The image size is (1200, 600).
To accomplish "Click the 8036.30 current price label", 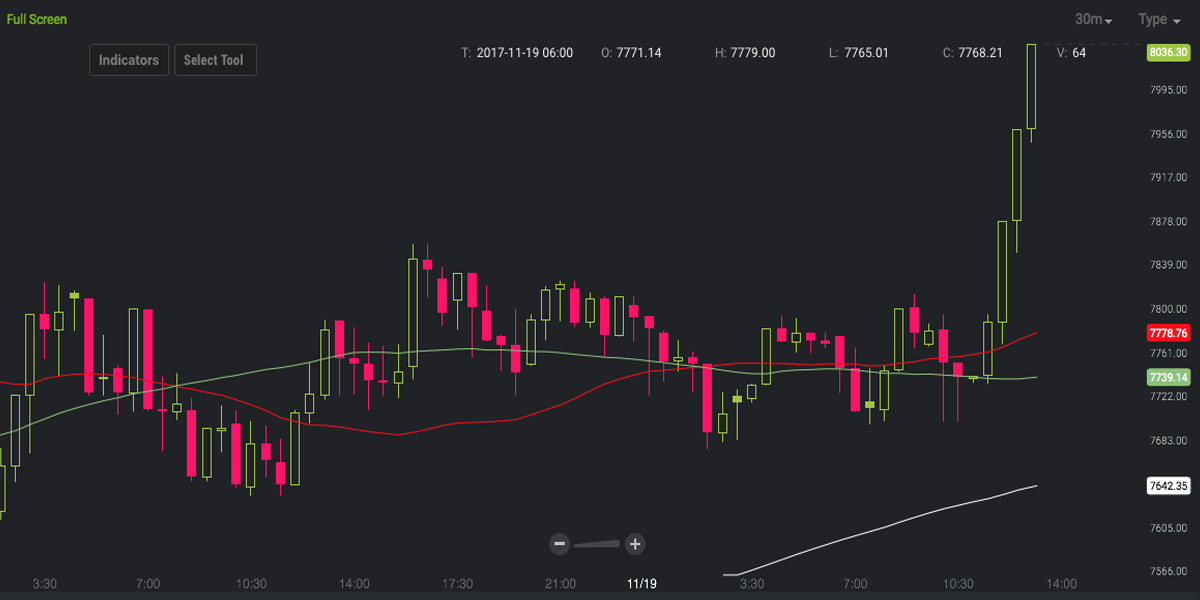I will 1168,52.
